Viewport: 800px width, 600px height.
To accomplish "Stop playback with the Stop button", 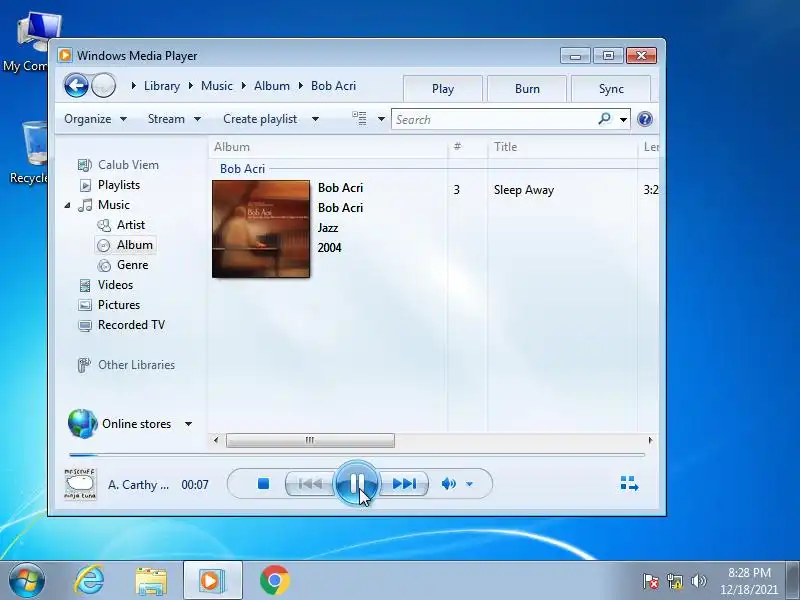I will tap(263, 483).
